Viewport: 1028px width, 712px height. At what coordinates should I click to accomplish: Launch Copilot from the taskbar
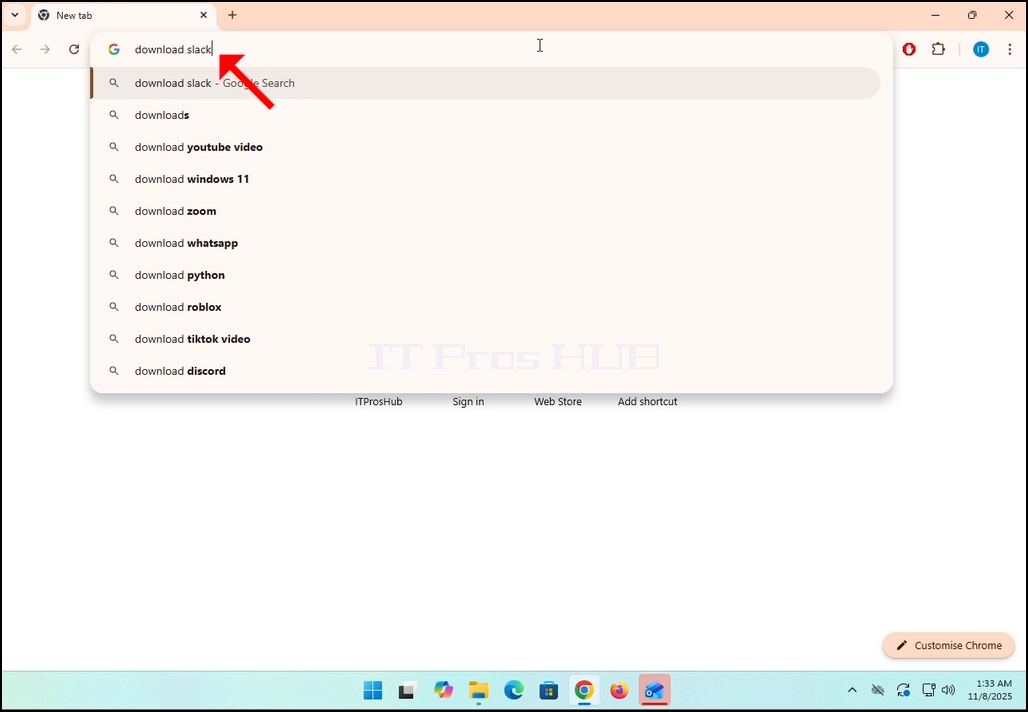(444, 690)
